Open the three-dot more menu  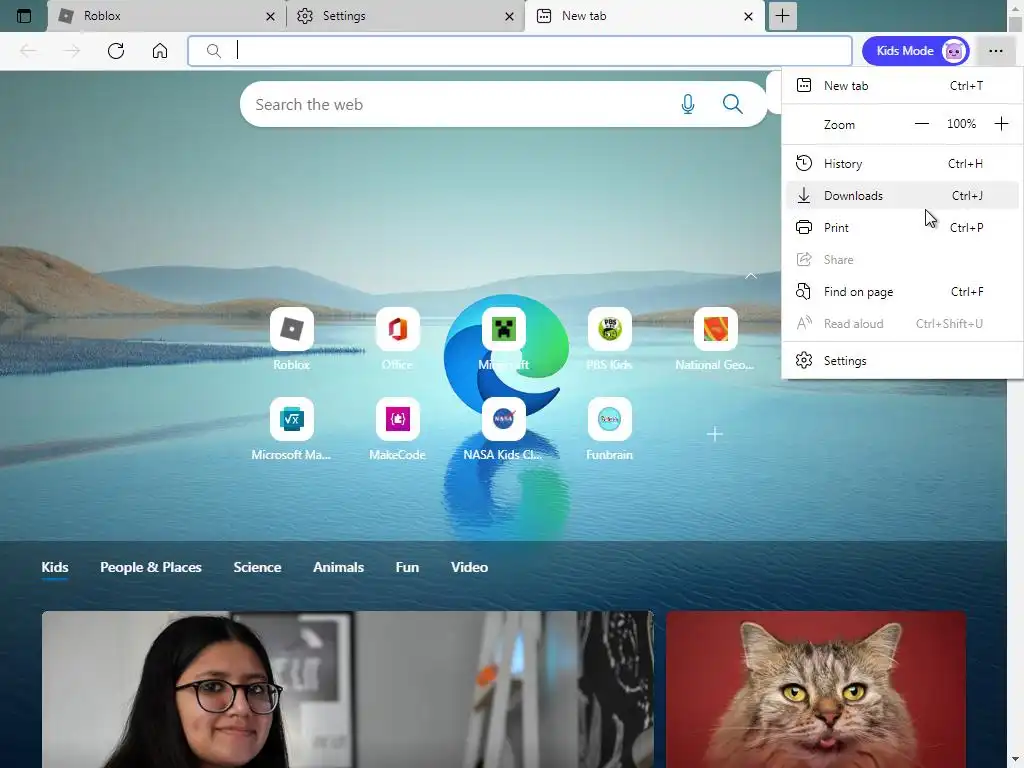tap(995, 51)
